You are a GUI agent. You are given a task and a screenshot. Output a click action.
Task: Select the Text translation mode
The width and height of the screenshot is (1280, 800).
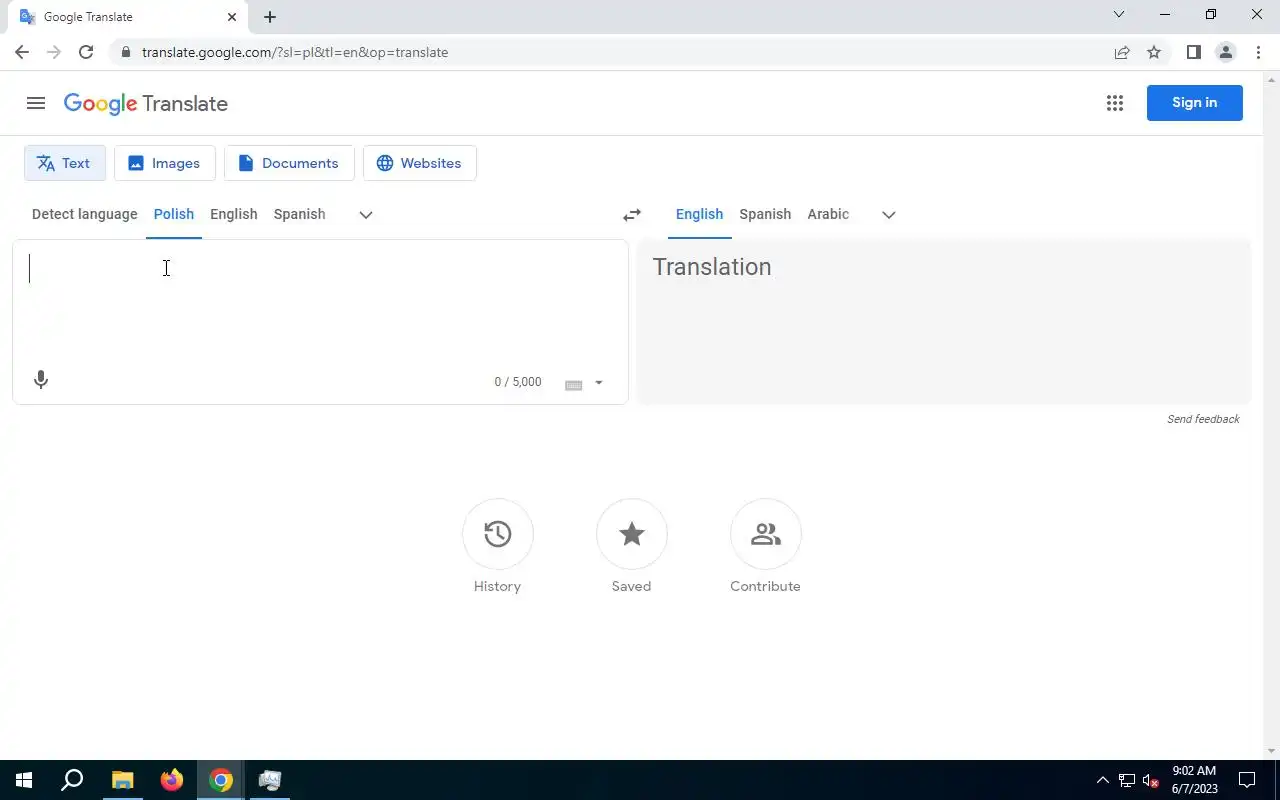65,163
